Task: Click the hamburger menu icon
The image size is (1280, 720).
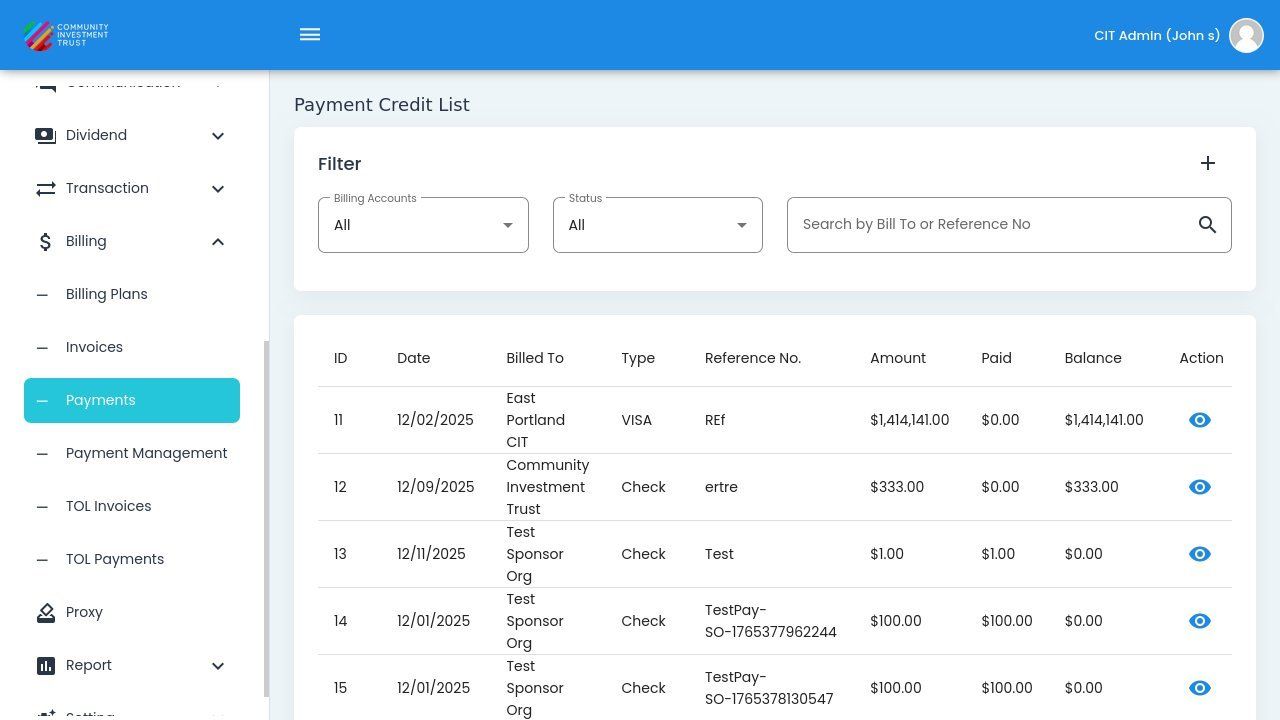Action: [x=310, y=35]
